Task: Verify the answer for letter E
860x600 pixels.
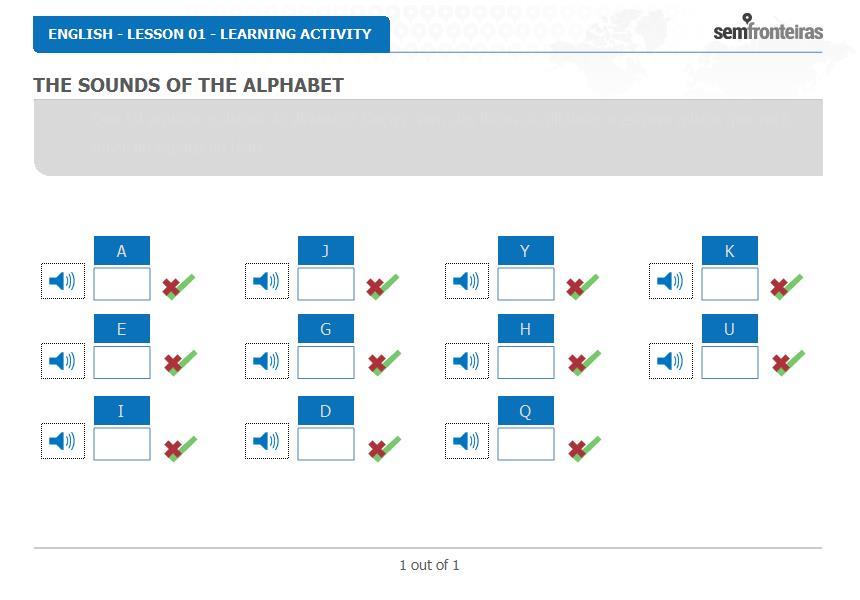Action: pyautogui.click(x=180, y=363)
